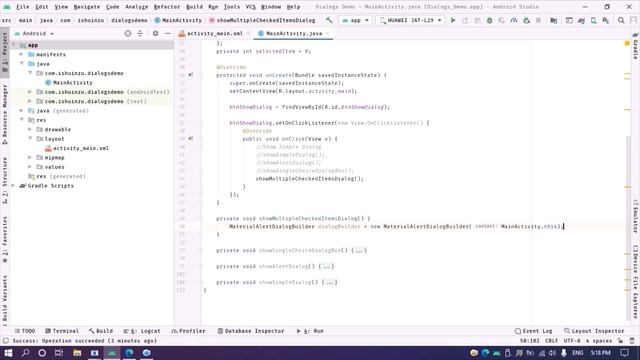Open the File menu

click(22, 7)
